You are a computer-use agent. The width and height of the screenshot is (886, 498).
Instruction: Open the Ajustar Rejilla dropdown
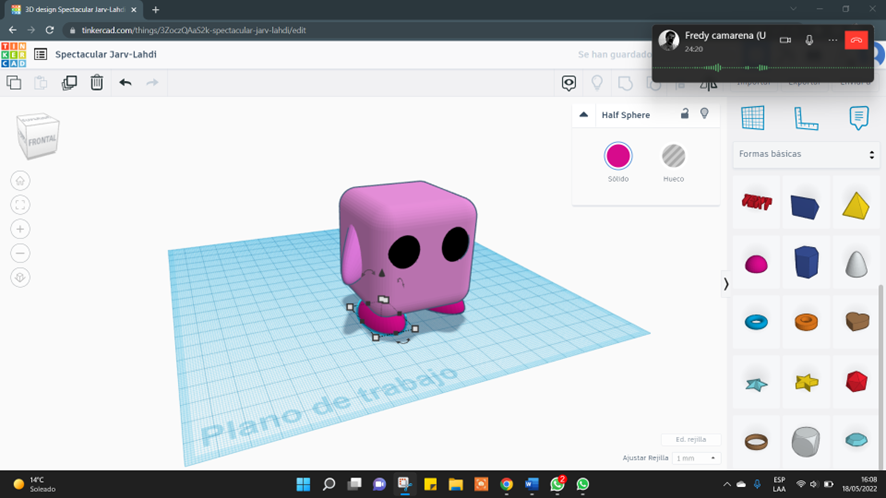[x=696, y=458]
